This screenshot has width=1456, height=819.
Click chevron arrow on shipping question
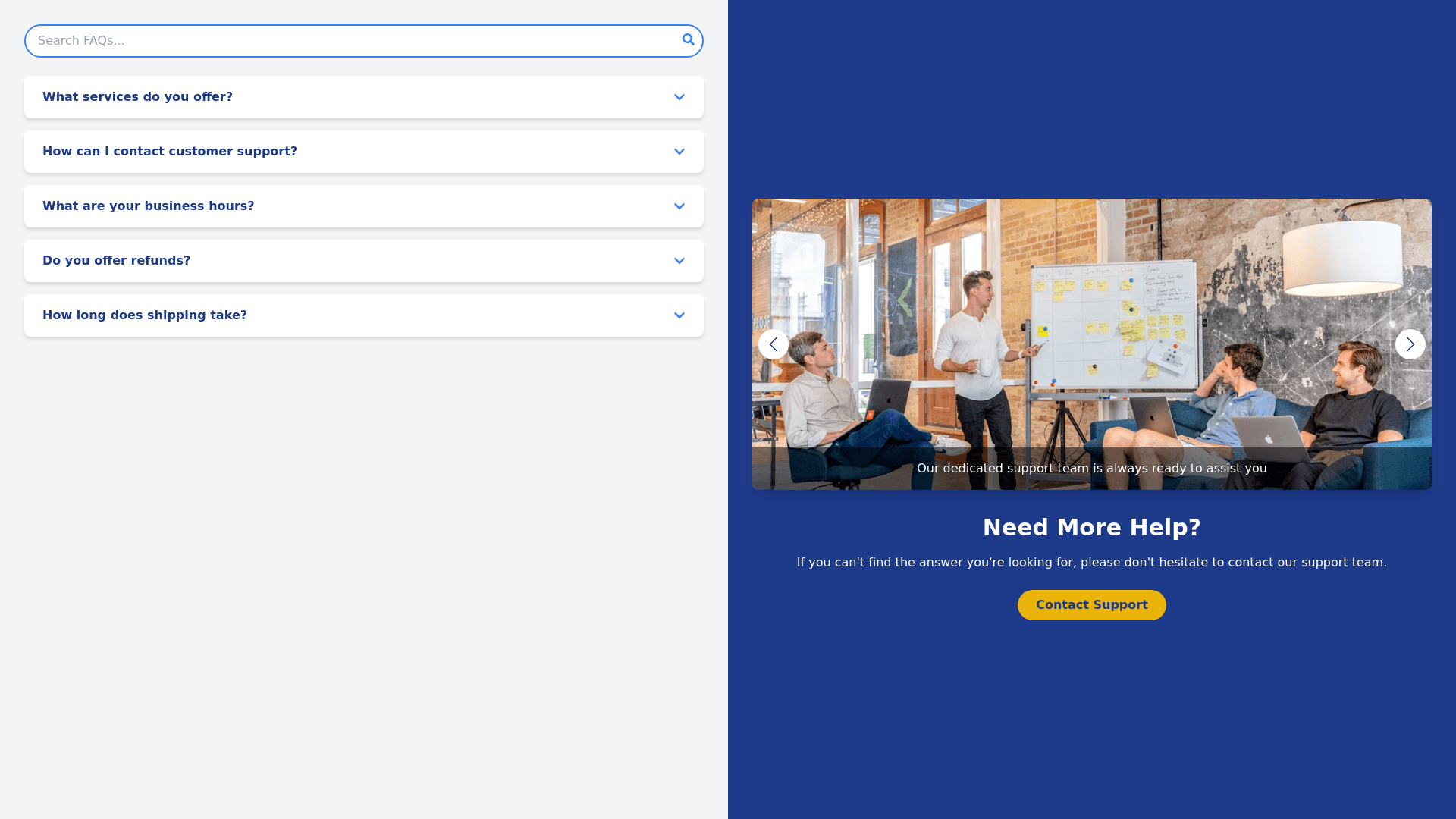(679, 315)
